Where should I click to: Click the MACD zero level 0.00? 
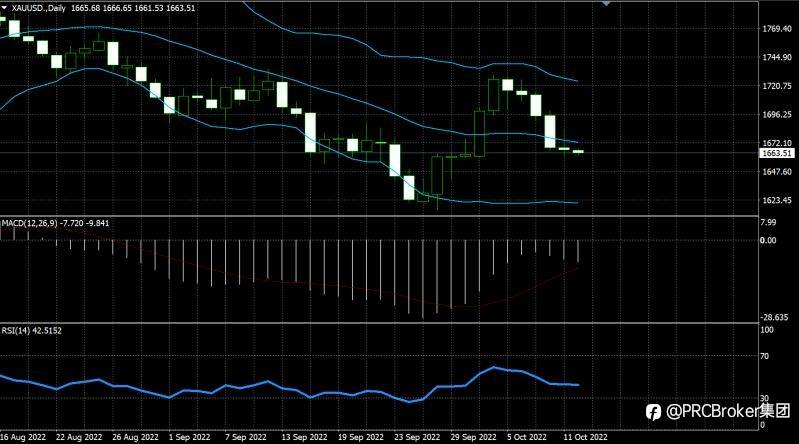(x=768, y=240)
